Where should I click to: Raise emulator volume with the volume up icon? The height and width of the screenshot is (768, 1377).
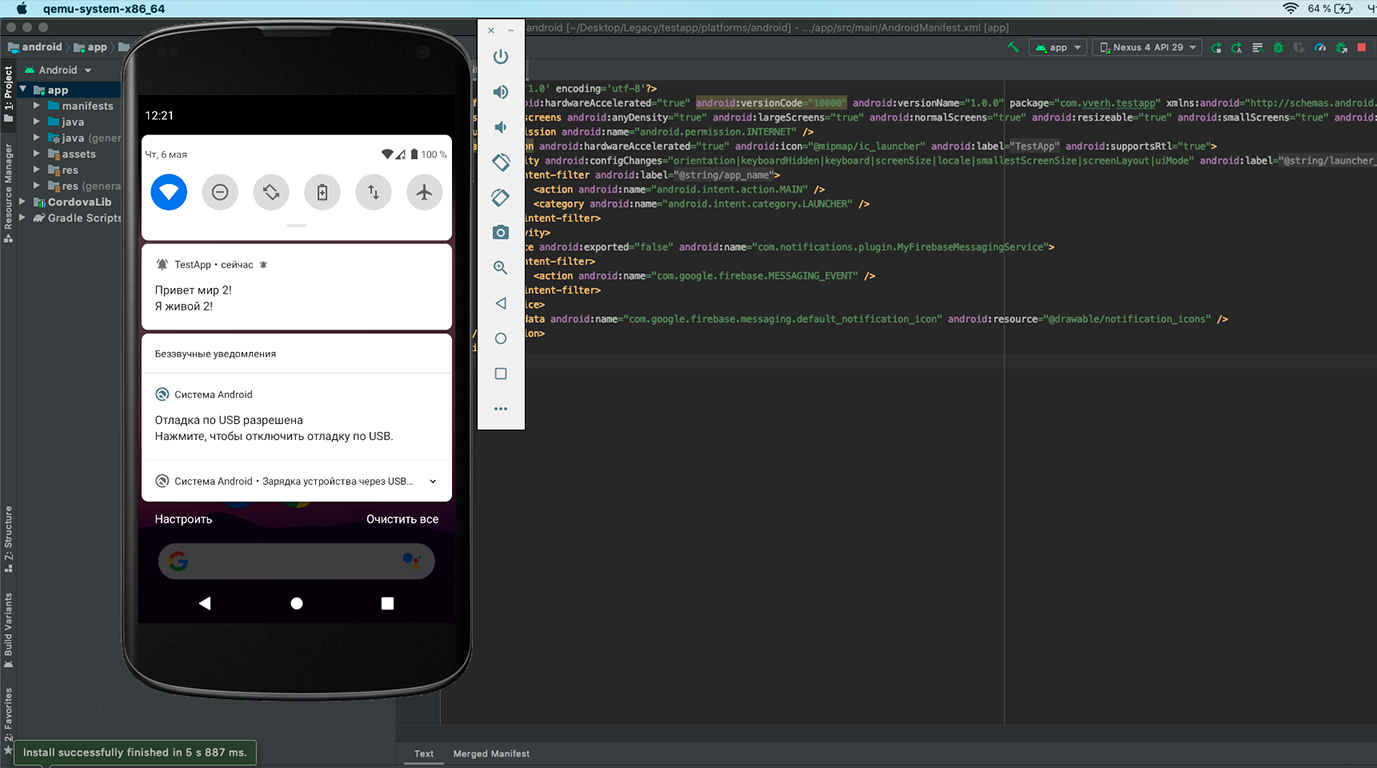click(501, 92)
